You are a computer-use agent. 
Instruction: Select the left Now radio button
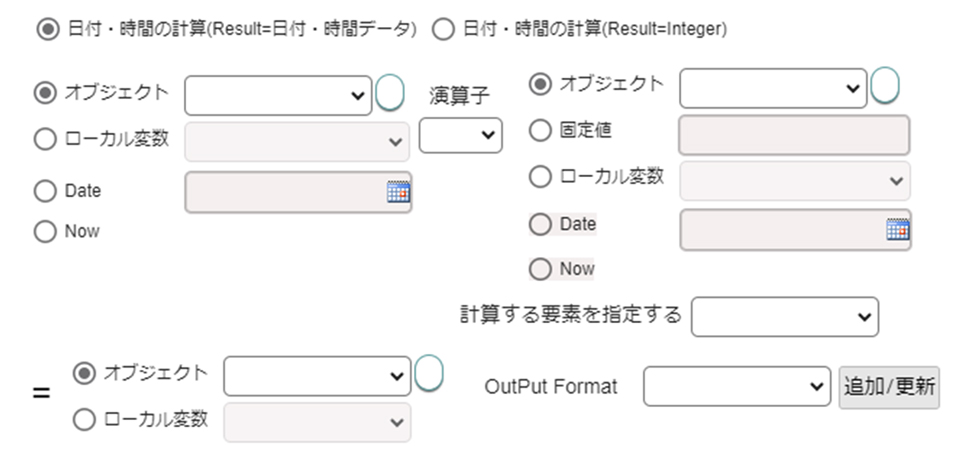(x=45, y=232)
